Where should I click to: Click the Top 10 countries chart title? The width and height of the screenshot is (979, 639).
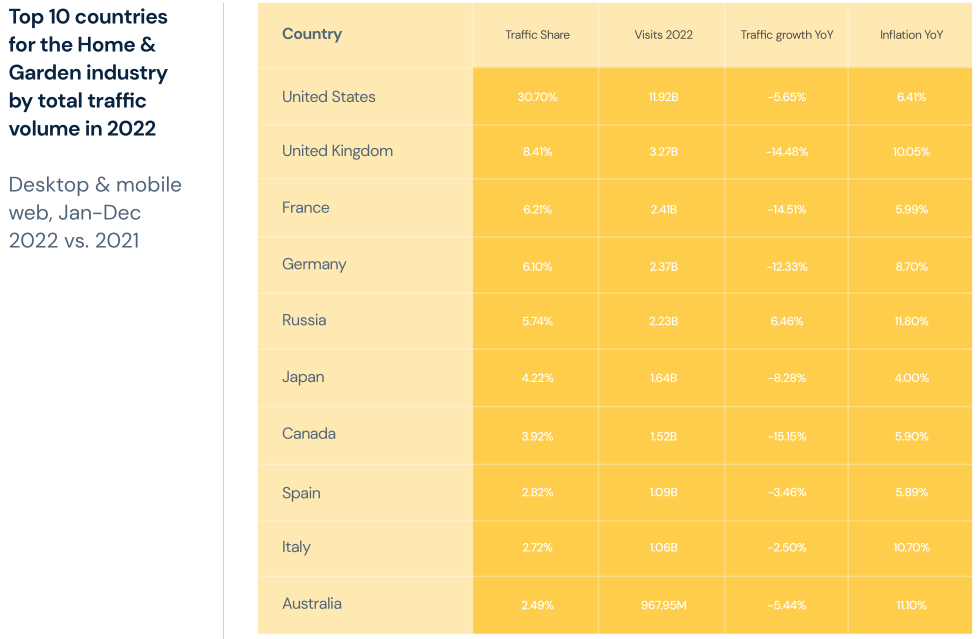[x=88, y=73]
